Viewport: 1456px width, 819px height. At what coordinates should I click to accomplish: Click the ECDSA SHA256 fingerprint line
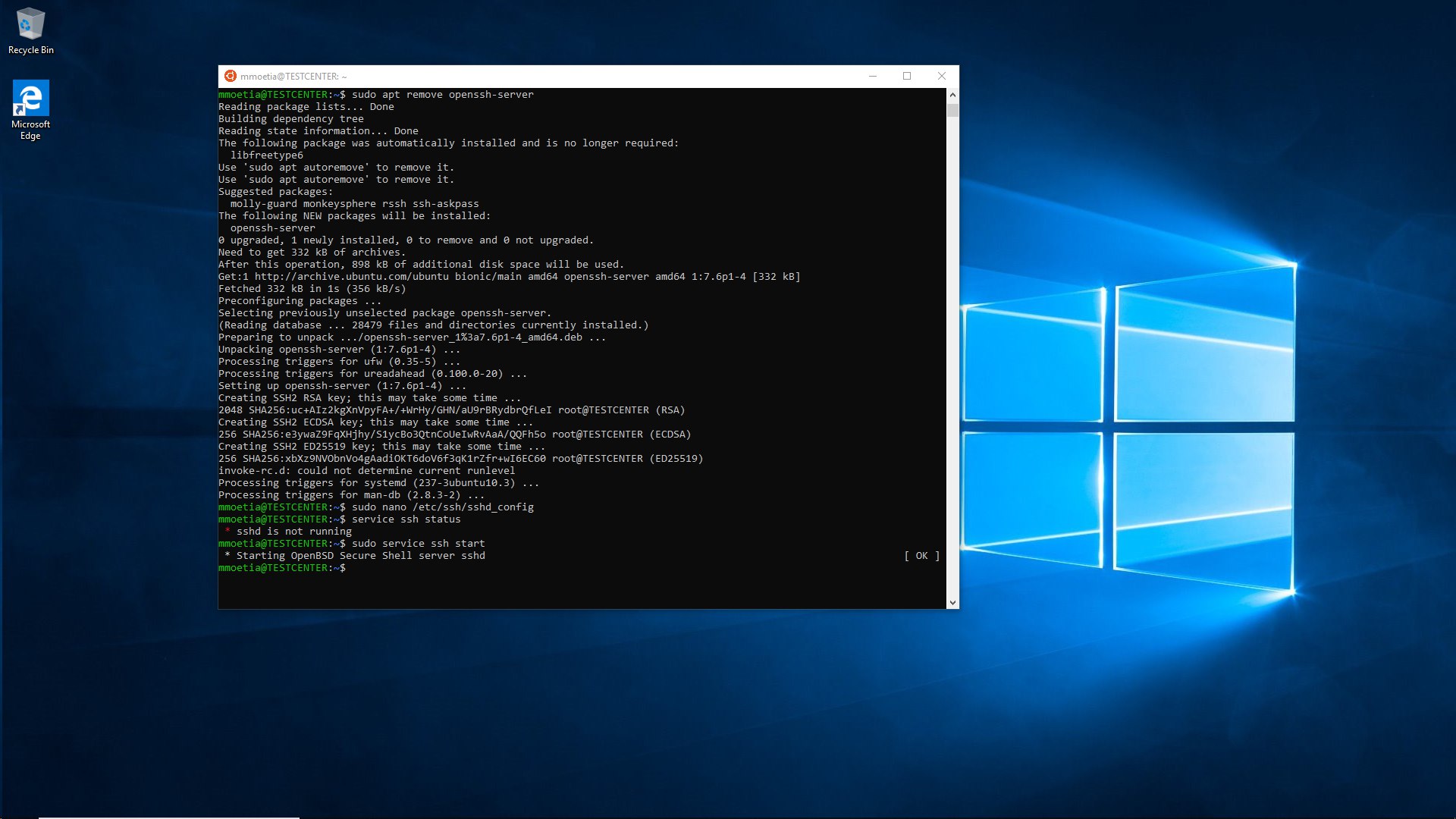coord(455,435)
